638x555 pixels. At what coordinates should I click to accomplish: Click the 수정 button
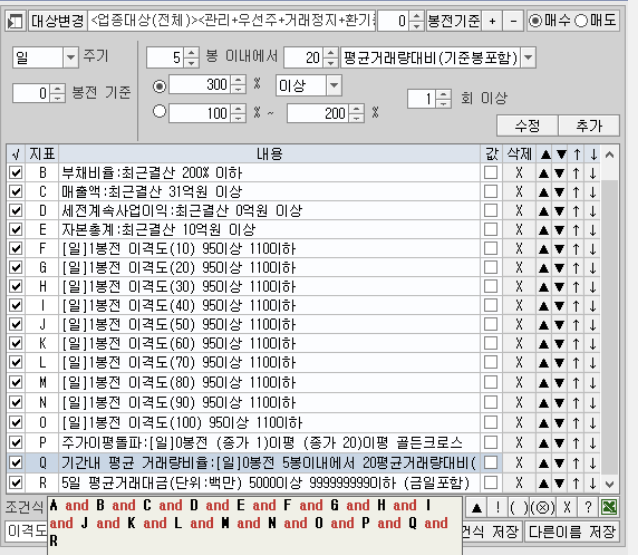pos(527,126)
